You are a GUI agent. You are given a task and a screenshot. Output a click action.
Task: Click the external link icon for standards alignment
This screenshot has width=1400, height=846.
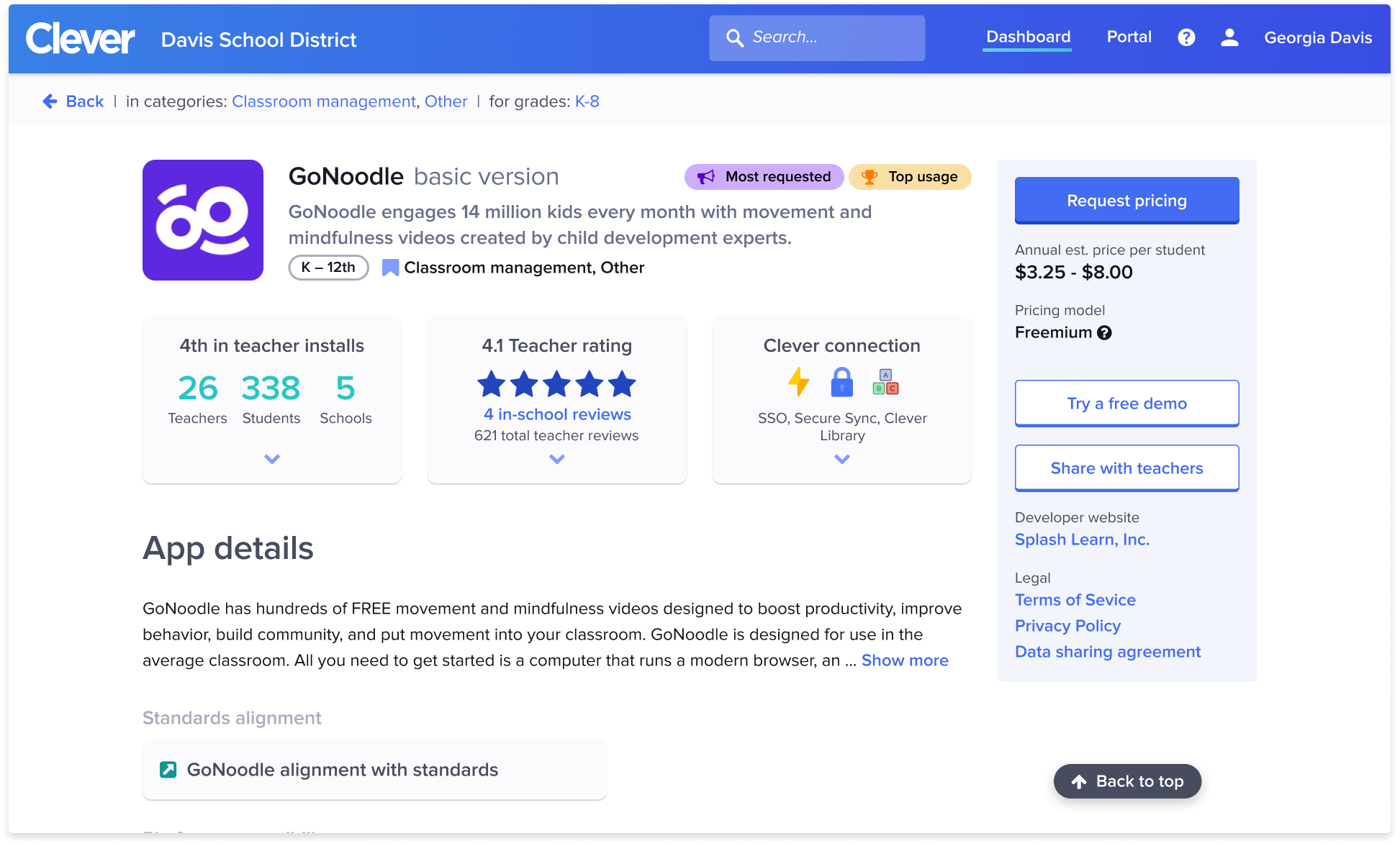pos(168,770)
